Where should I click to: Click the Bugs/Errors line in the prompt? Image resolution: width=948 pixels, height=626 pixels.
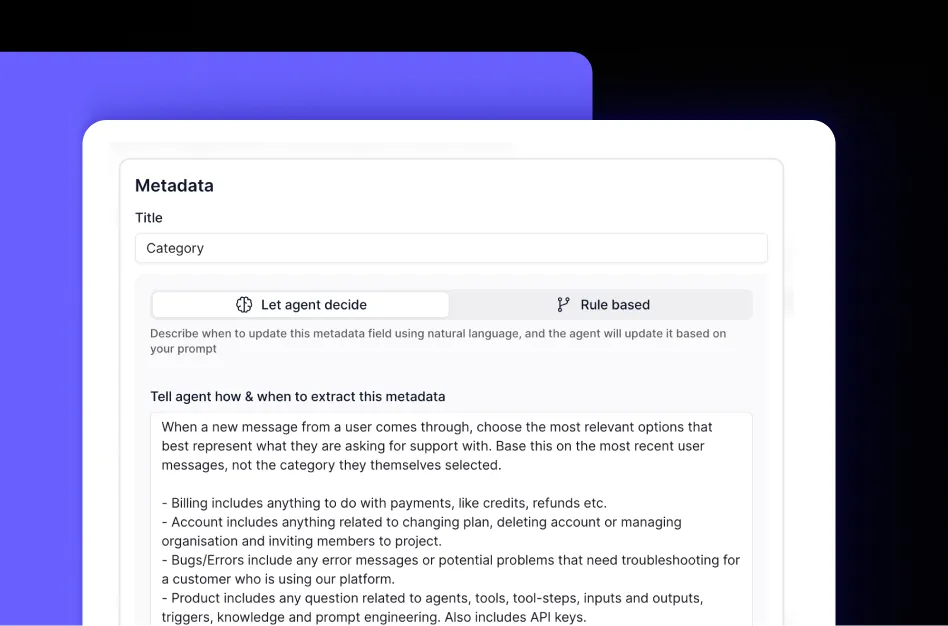point(450,560)
